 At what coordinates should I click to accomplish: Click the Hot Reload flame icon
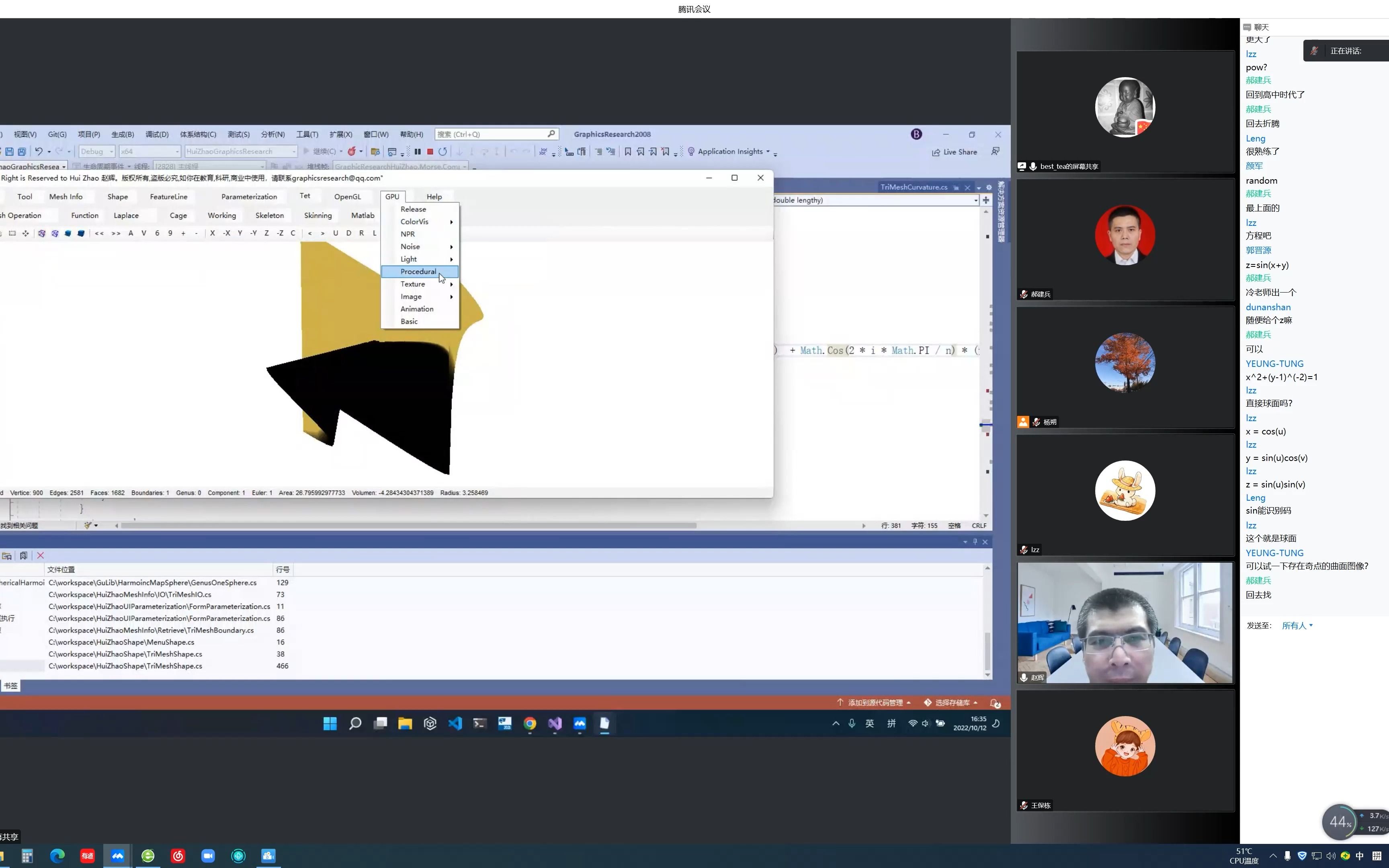pos(351,151)
